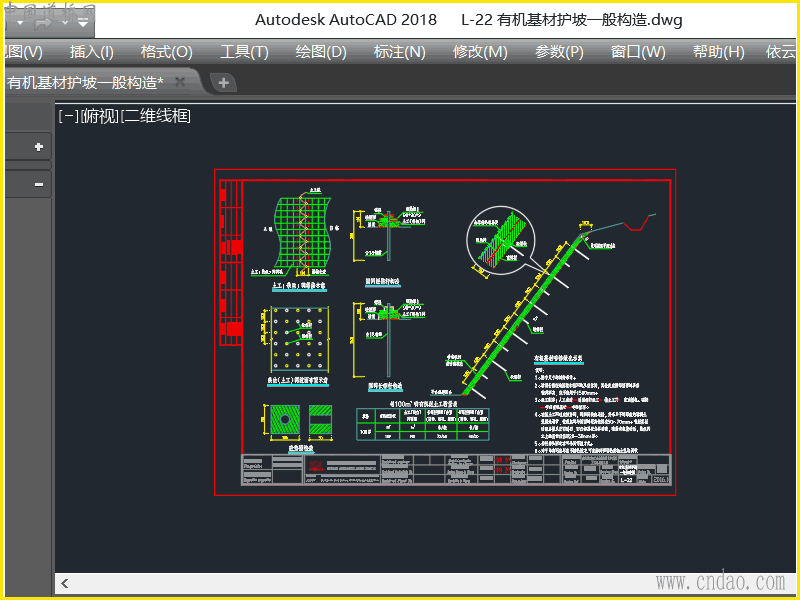This screenshot has width=800, height=600.
Task: Create a new drawing with the plus tab
Action: (223, 83)
